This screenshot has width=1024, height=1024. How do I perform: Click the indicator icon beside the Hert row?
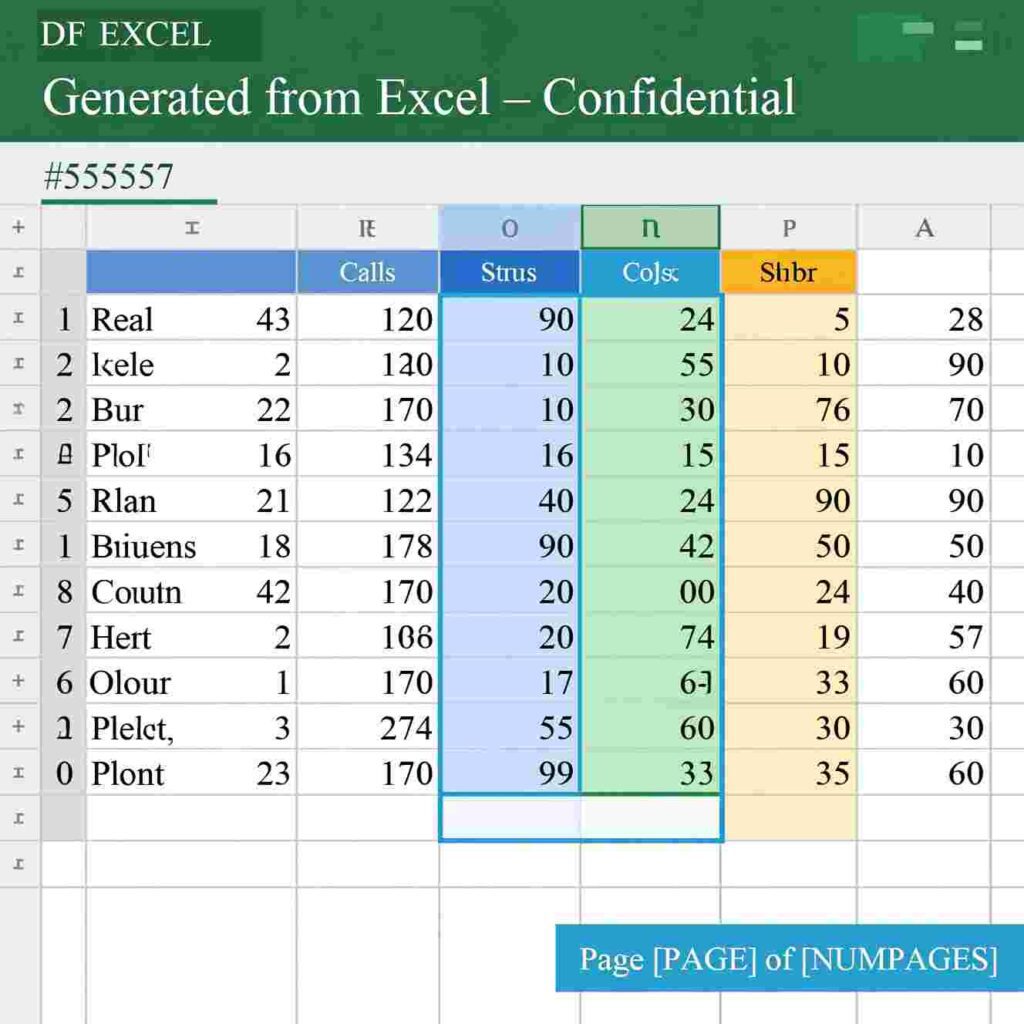[x=20, y=637]
